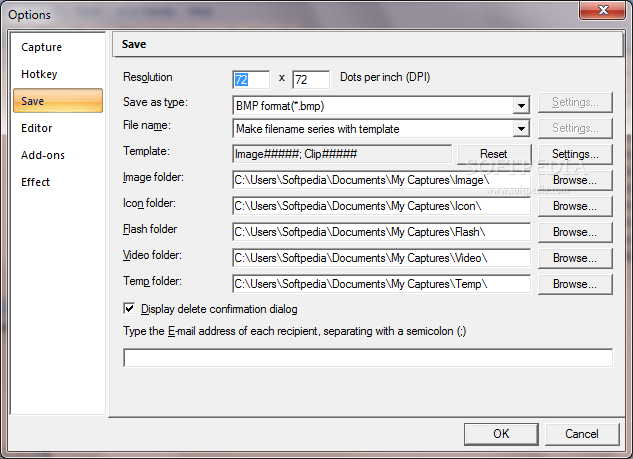The width and height of the screenshot is (633, 459).
Task: Close the Options window
Action: (x=602, y=10)
